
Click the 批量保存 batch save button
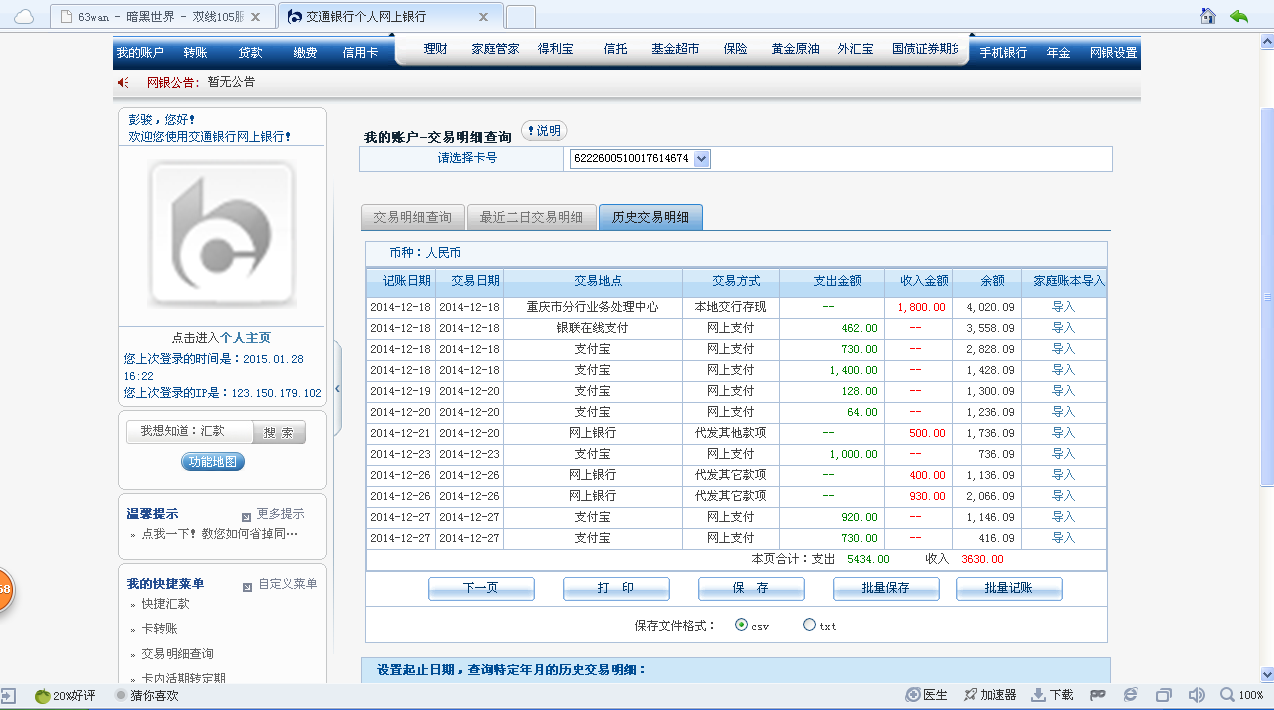click(x=885, y=589)
